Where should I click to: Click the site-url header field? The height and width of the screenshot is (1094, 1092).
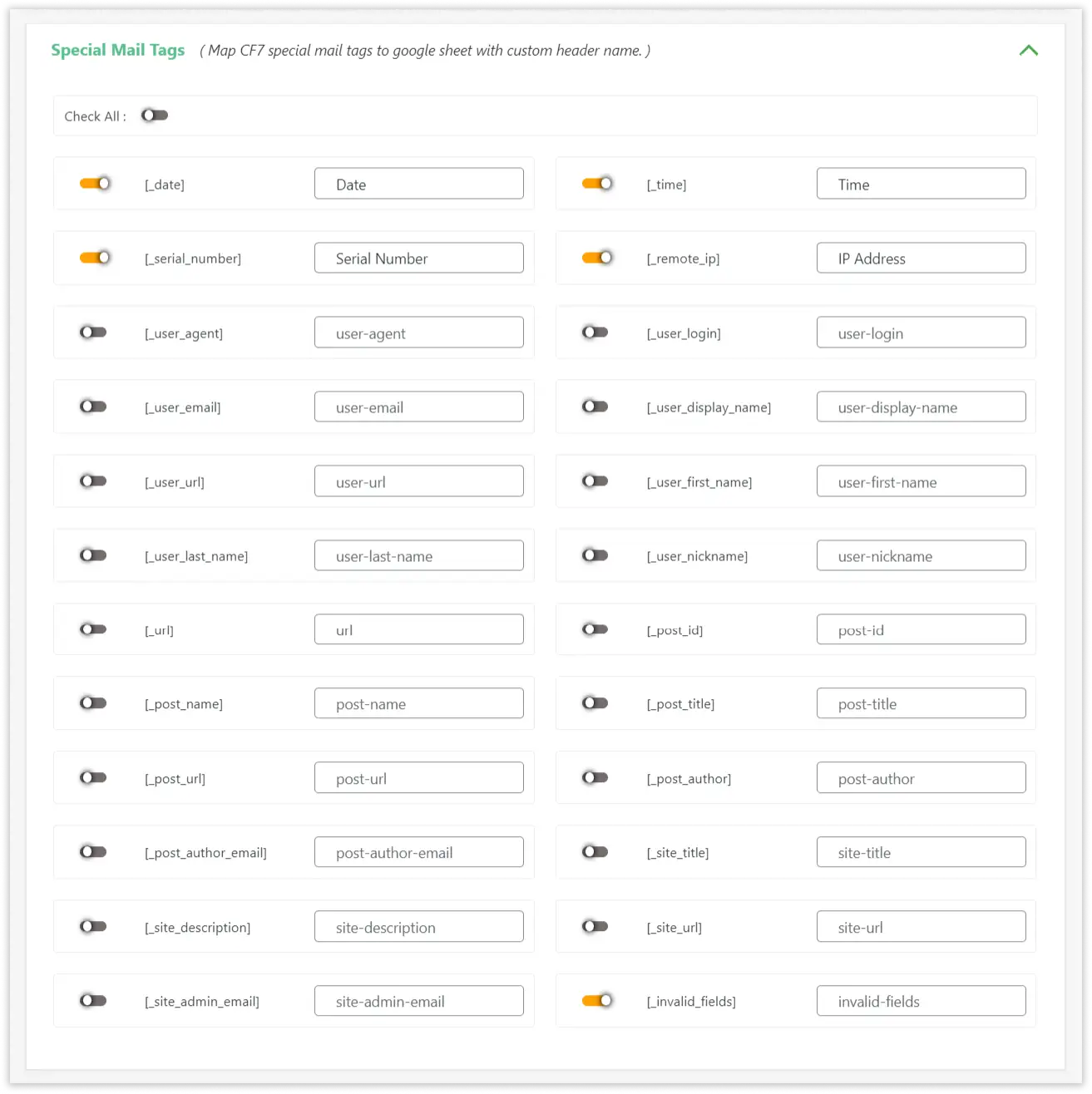click(x=921, y=926)
